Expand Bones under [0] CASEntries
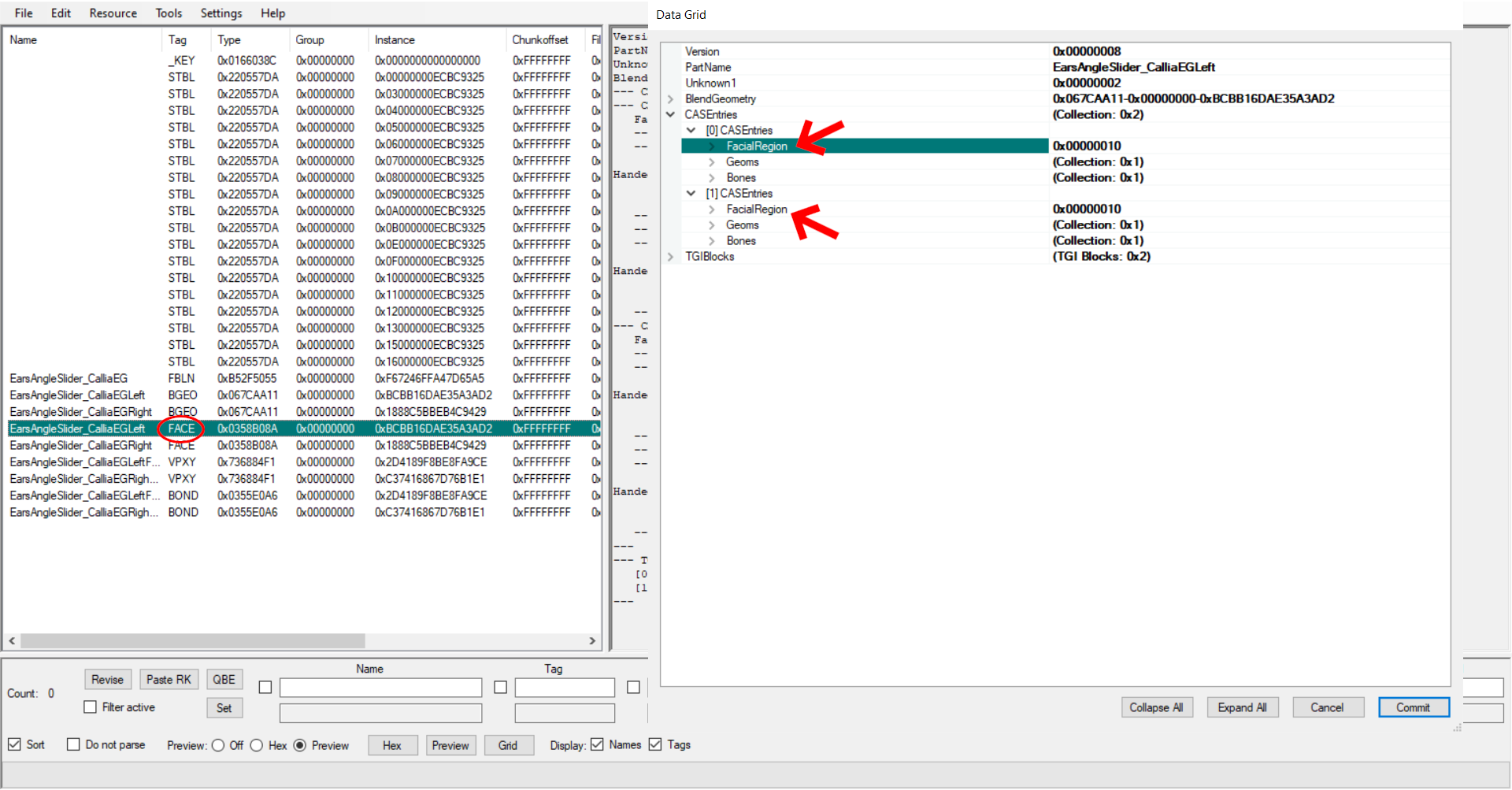The image size is (1512, 790). [711, 178]
